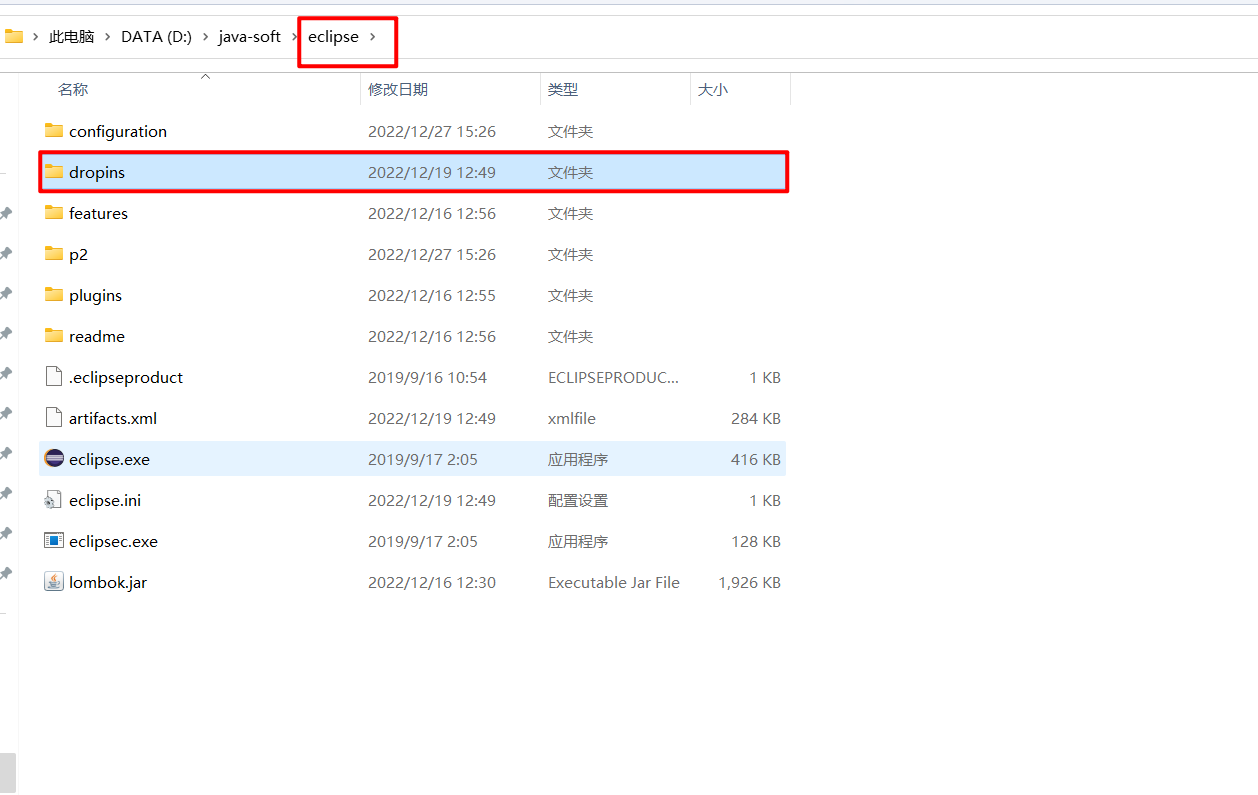Click size '416 KB' of eclipse.exe
Screen dimensions: 1258x795
pos(756,459)
